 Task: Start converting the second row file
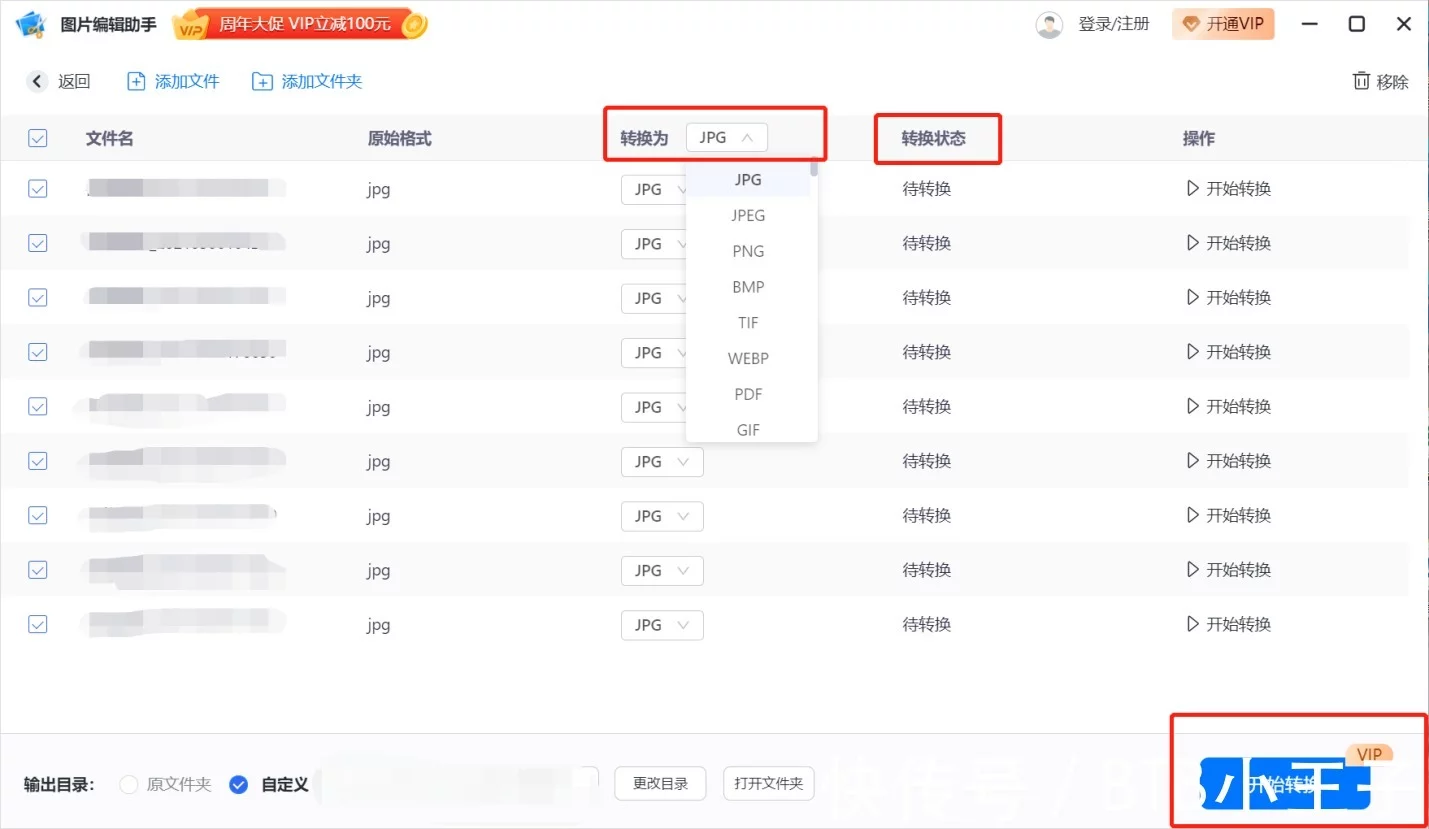pyautogui.click(x=1228, y=243)
